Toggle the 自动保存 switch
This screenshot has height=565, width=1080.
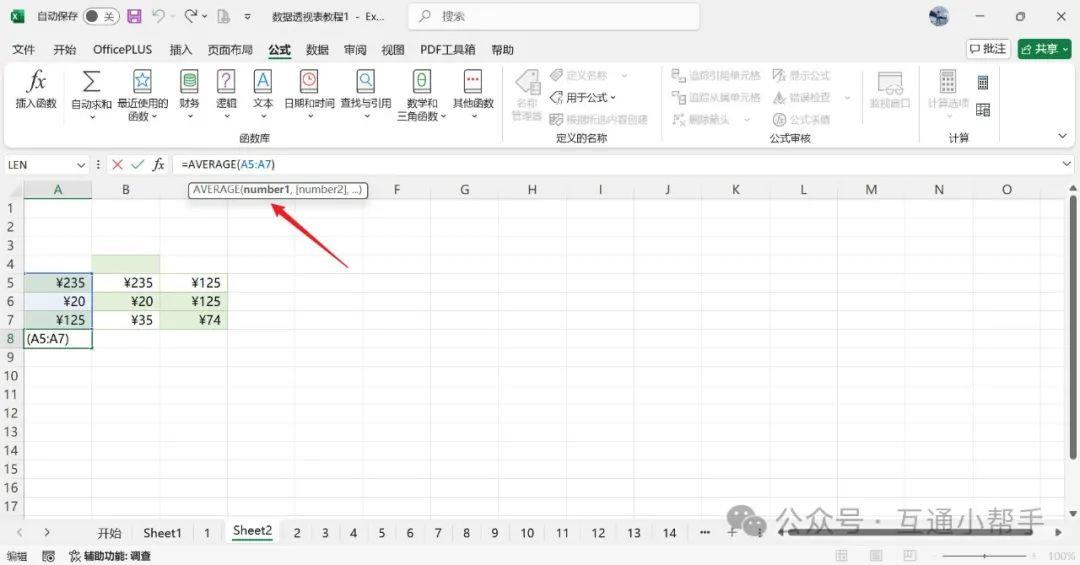[x=100, y=16]
